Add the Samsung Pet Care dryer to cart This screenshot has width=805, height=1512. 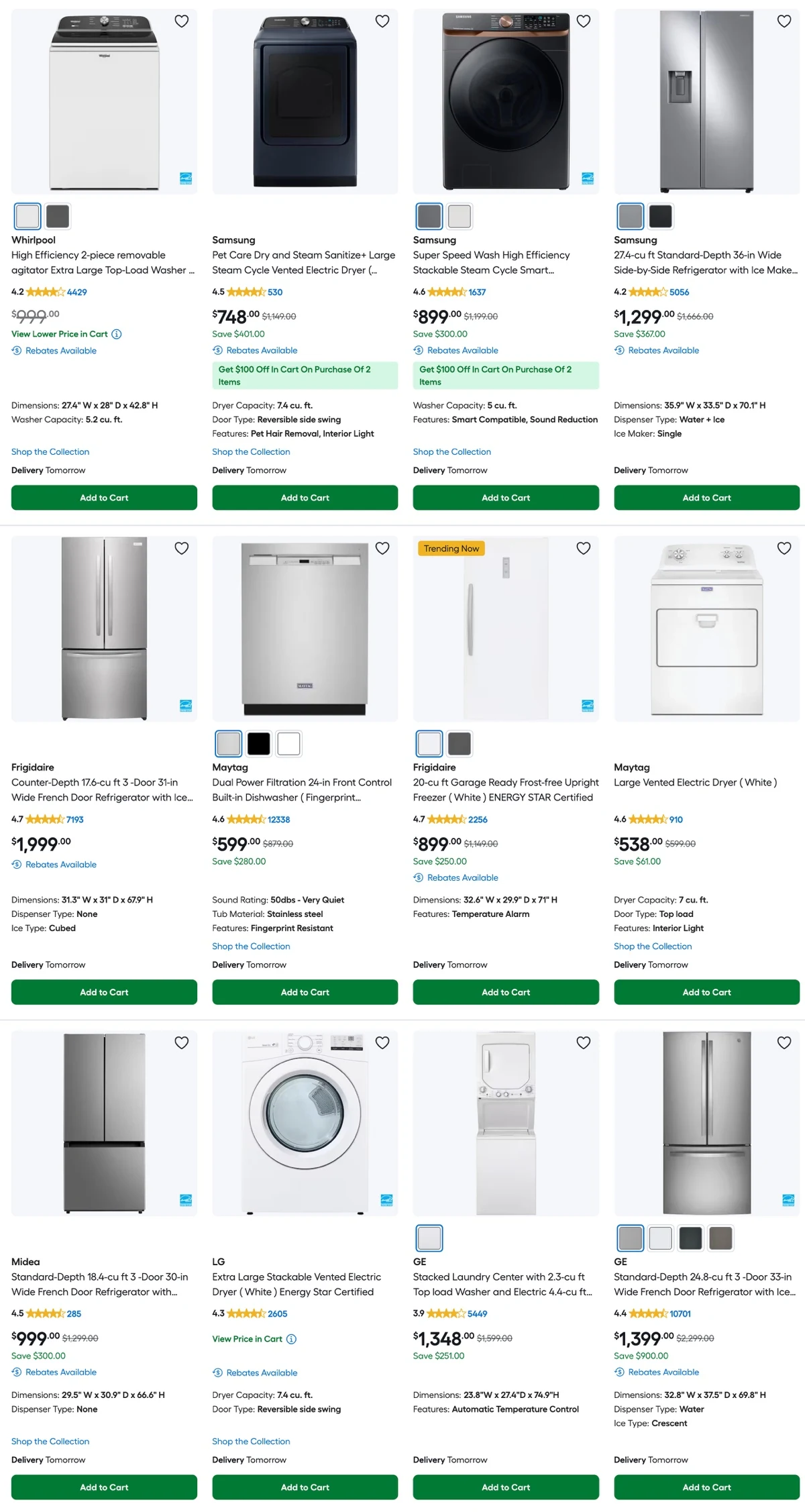305,498
